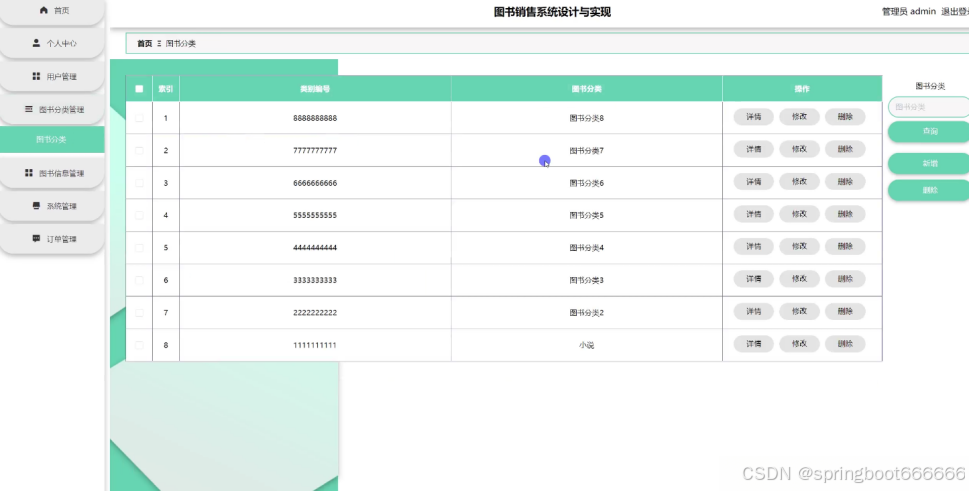This screenshot has height=491, width=969.
Task: Click the list icon beside 图书分类管理
Action: tap(28, 109)
